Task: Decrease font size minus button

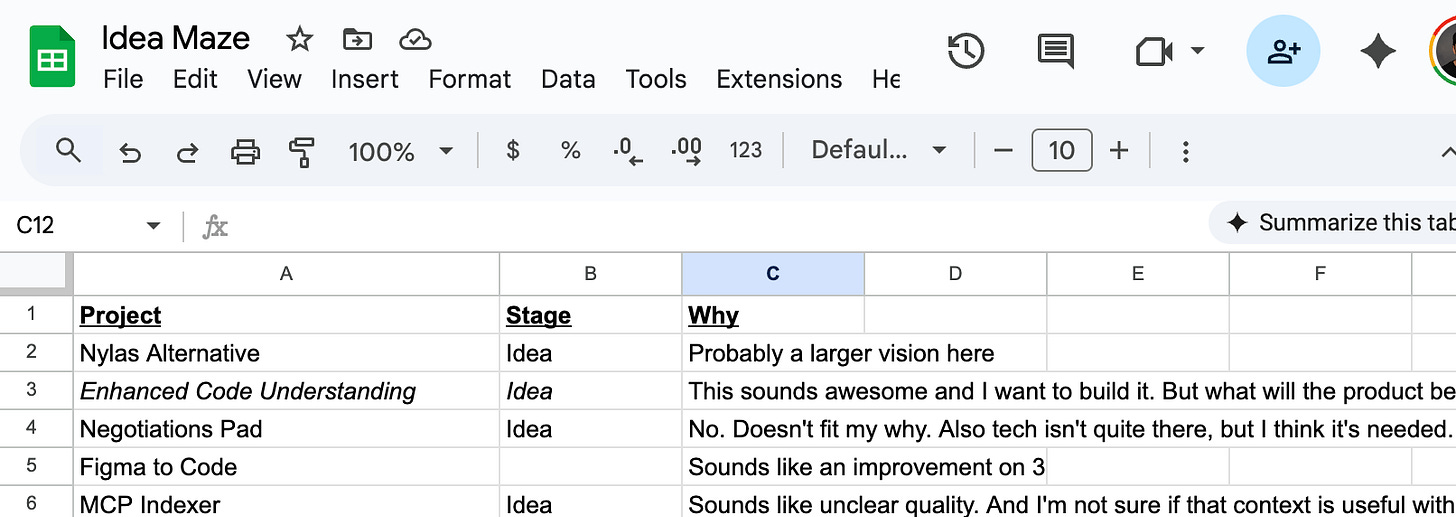Action: (1003, 151)
